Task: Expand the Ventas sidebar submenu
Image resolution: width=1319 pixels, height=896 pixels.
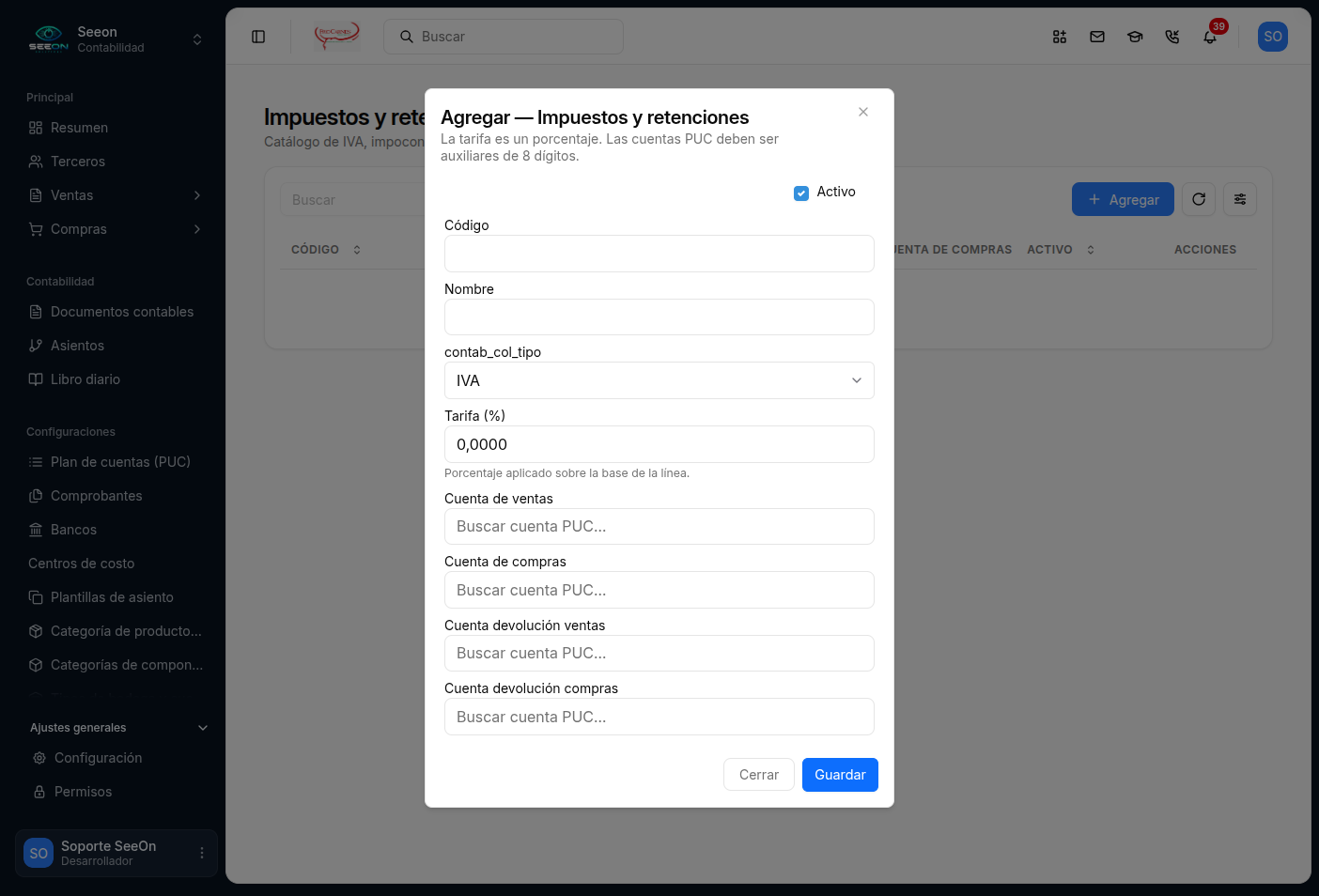Action: (x=116, y=195)
